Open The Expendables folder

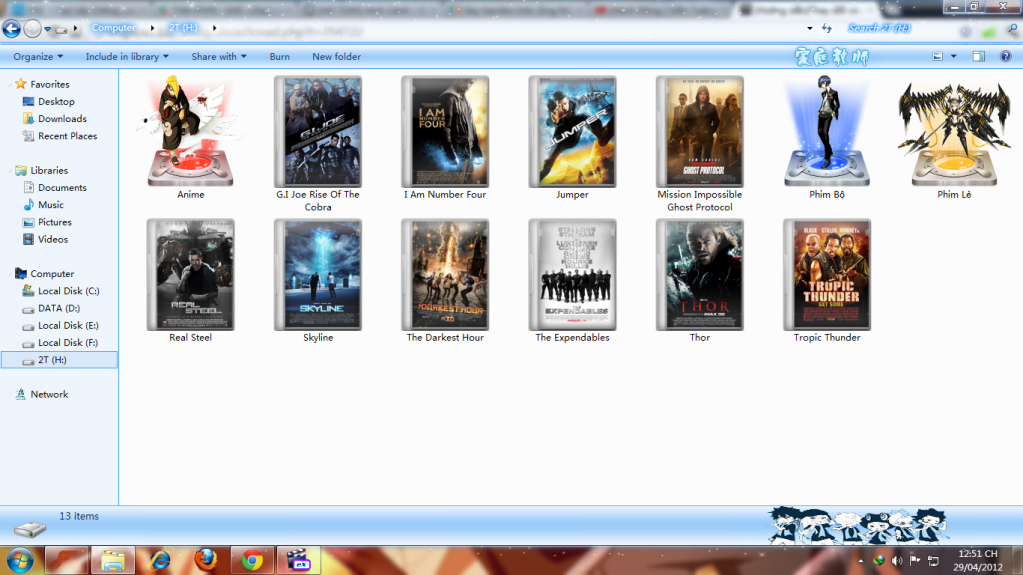pyautogui.click(x=572, y=274)
